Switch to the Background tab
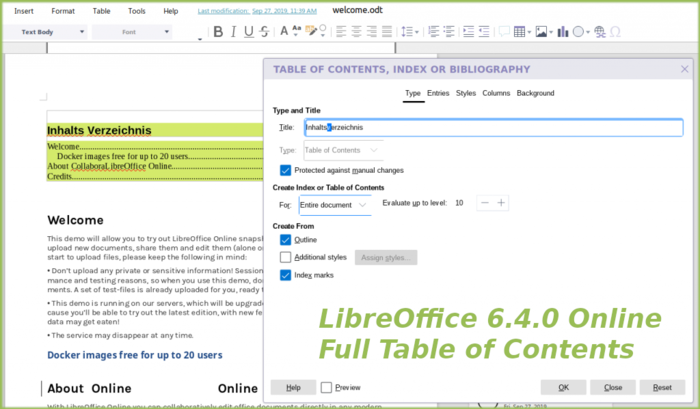Screen dimensions: 700x409 [x=535, y=93]
